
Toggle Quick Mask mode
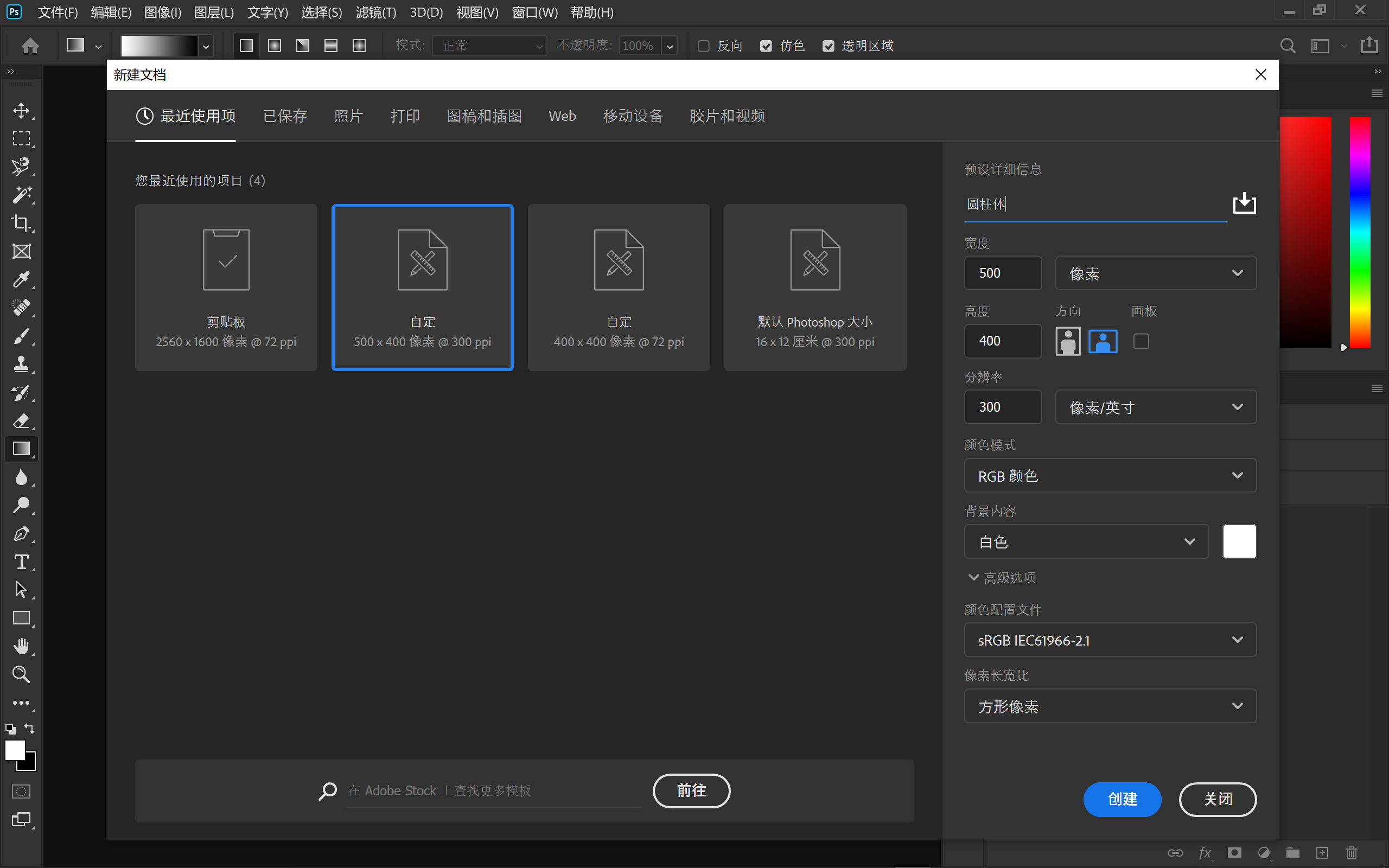click(21, 792)
